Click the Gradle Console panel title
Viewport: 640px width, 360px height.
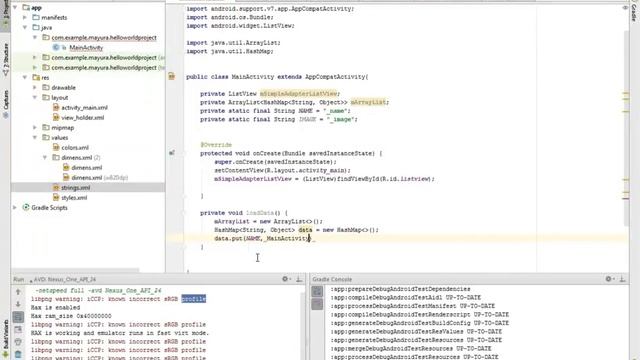click(x=332, y=280)
